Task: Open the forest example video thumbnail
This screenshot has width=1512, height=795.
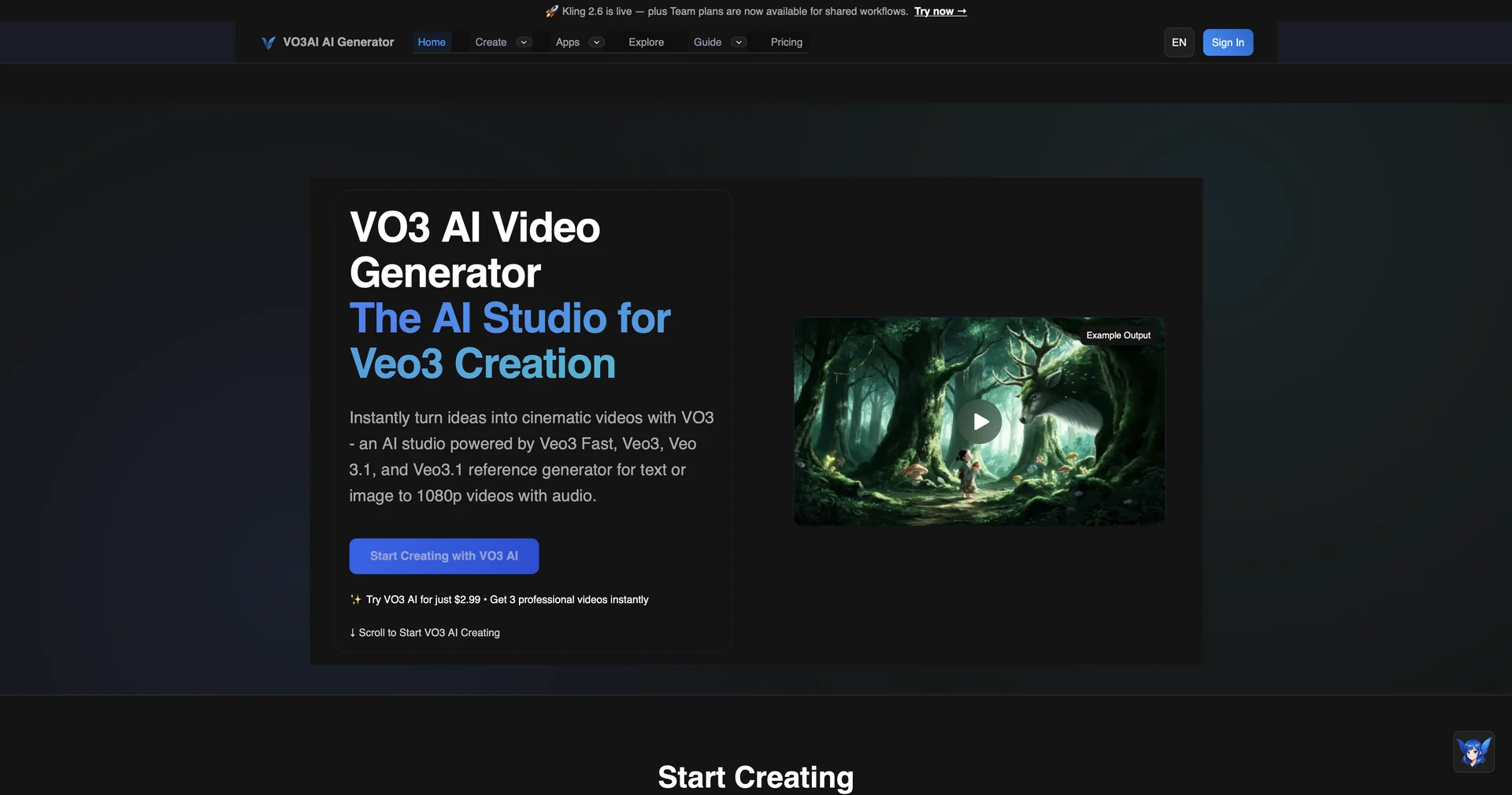Action: 979,421
